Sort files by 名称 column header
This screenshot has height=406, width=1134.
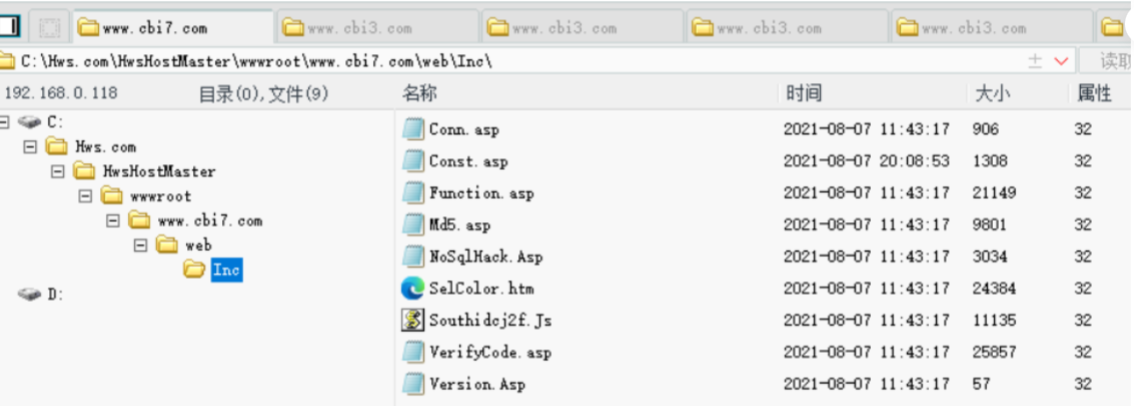click(420, 94)
